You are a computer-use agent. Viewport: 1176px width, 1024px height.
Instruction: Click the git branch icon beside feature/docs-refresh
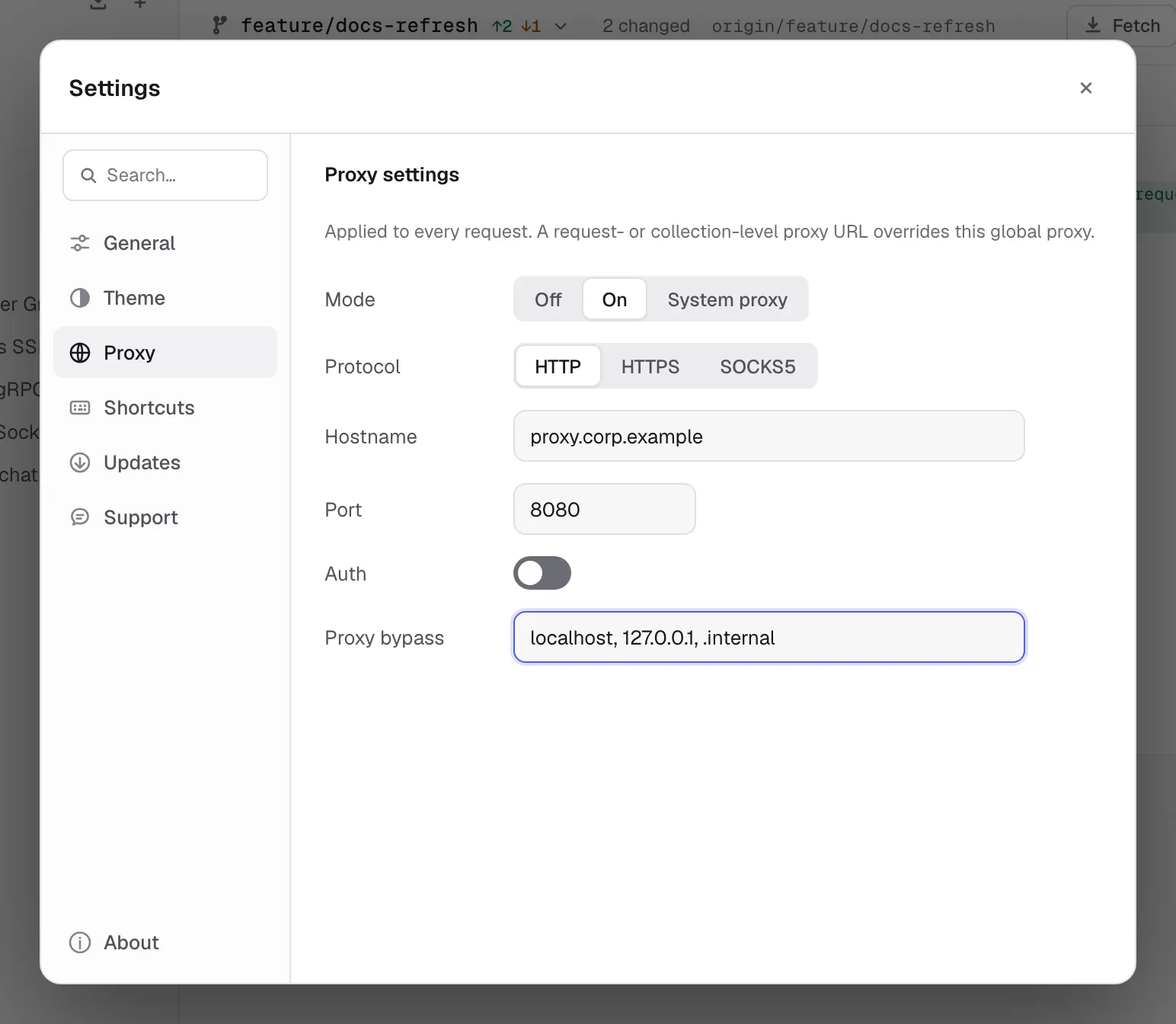220,26
